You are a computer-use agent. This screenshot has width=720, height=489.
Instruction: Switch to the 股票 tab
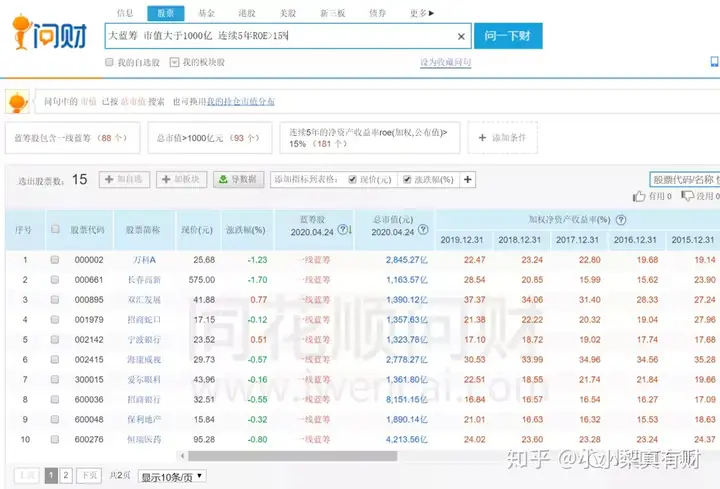click(x=166, y=13)
